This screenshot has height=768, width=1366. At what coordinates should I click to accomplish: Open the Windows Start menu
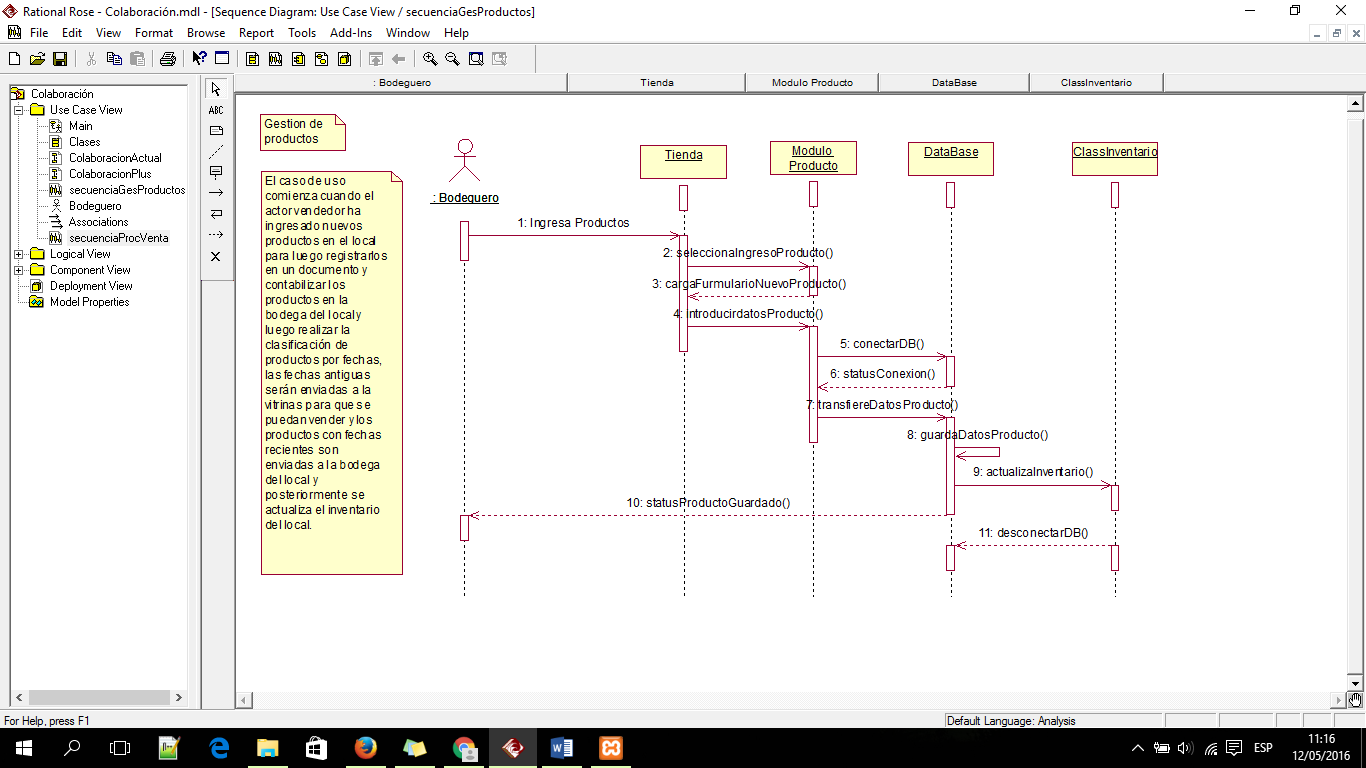pos(23,748)
